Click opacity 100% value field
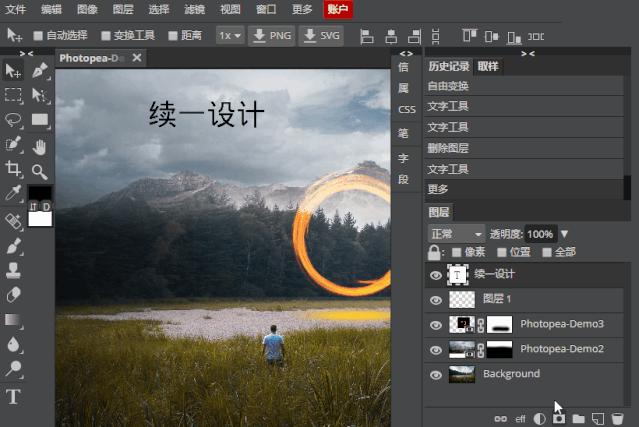This screenshot has width=639, height=427. coord(540,234)
